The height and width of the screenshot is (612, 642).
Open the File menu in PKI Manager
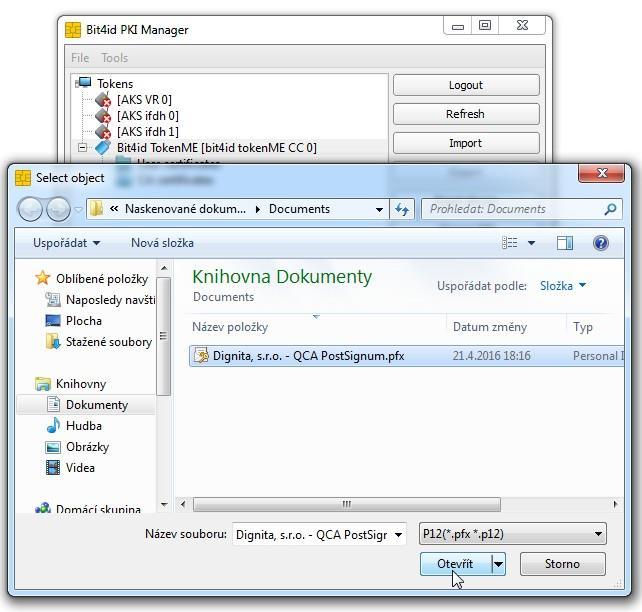pos(80,58)
